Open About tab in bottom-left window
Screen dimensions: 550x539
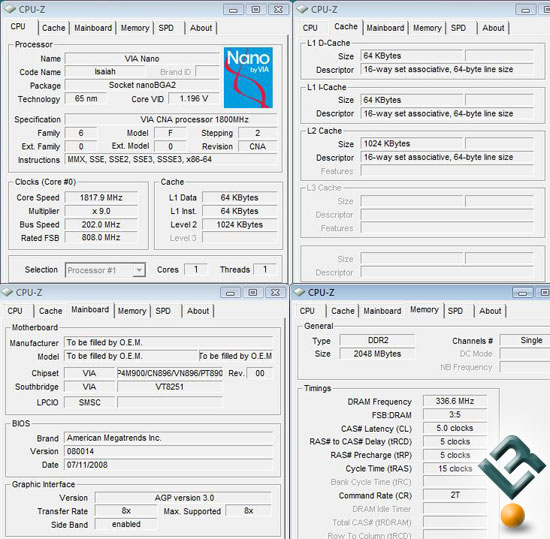pyautogui.click(x=198, y=311)
